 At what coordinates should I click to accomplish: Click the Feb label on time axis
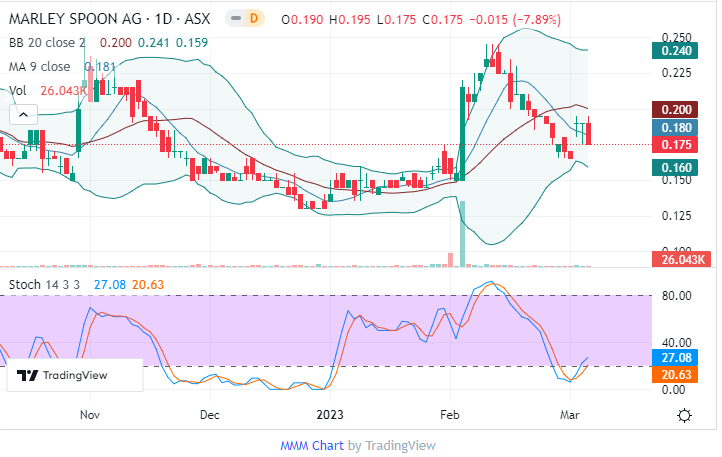[x=449, y=412]
